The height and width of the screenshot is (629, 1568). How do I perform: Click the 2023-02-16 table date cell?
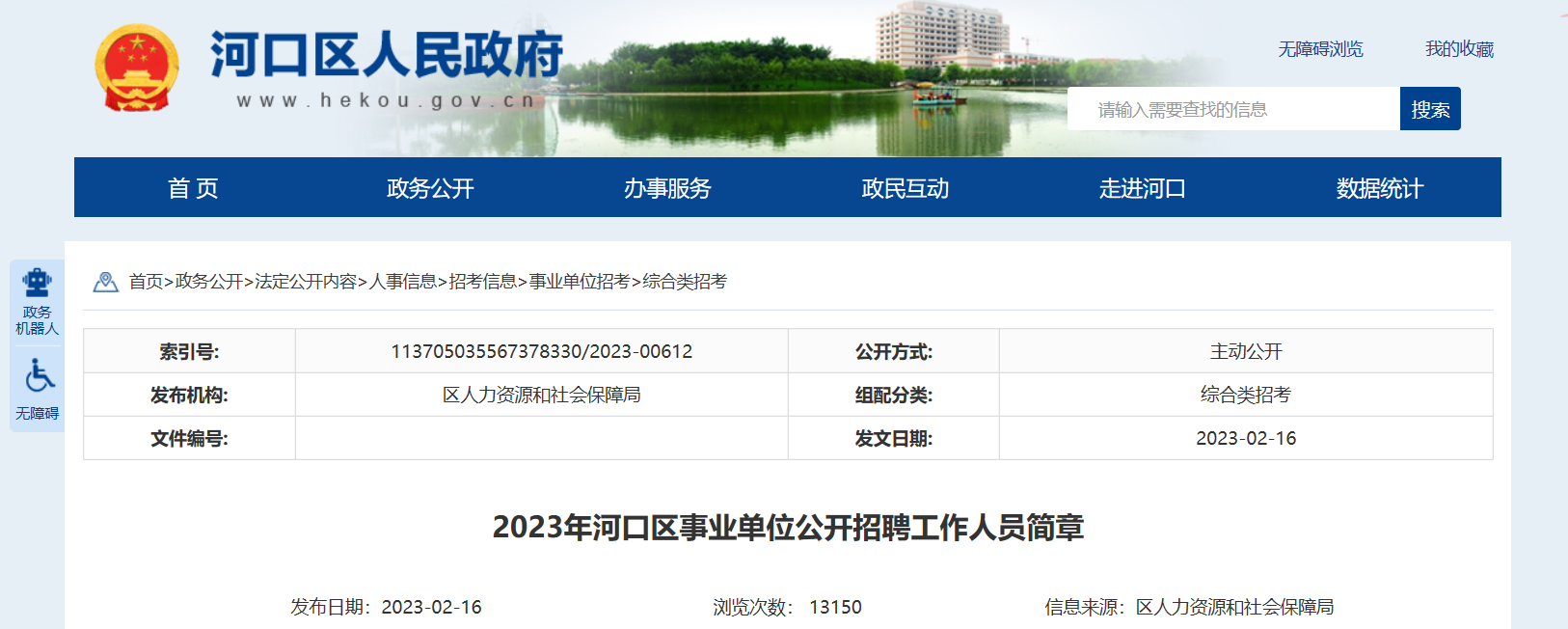(x=1246, y=438)
